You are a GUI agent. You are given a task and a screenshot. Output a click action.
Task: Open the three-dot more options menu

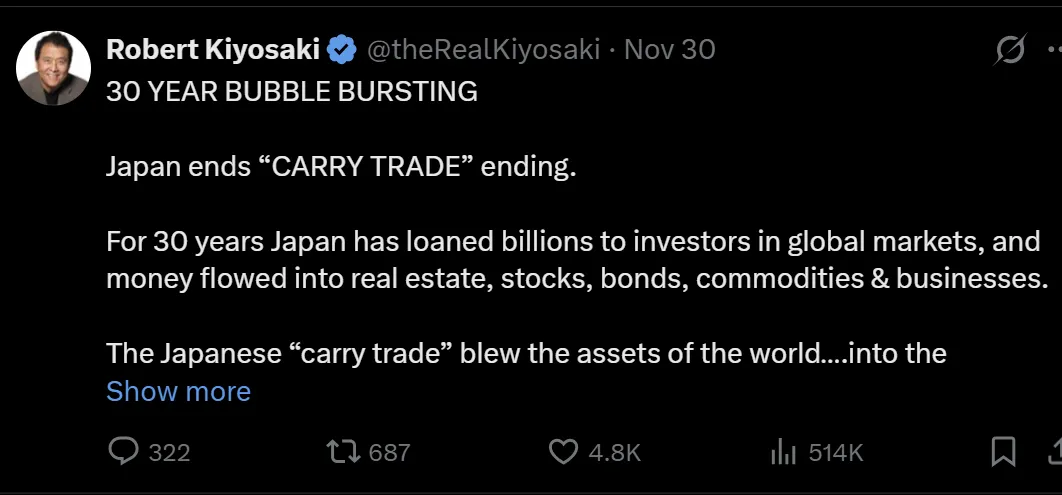[1052, 49]
